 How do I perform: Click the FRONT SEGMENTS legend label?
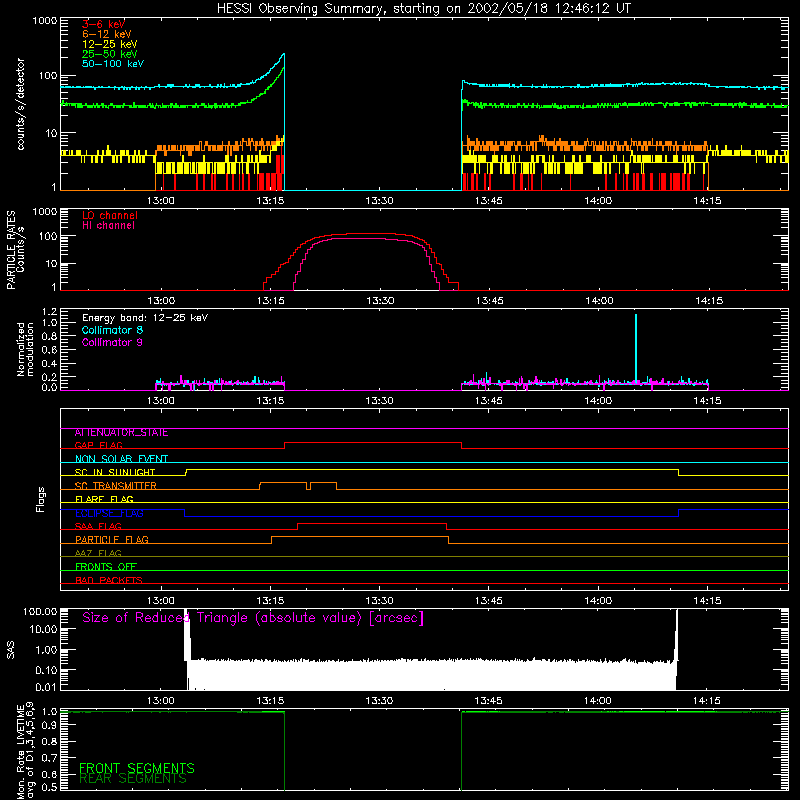(137, 768)
